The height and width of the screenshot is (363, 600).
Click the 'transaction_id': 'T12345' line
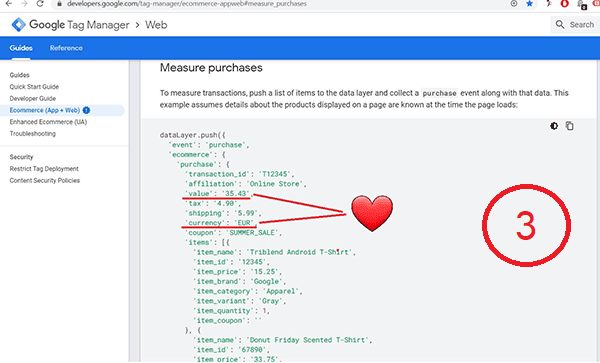(x=240, y=174)
